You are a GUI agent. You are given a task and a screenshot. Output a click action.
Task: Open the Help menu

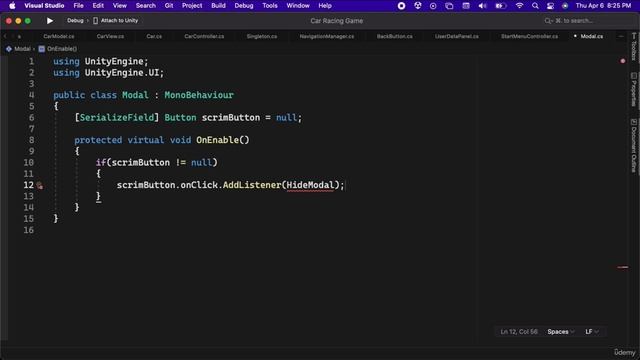(x=325, y=6)
